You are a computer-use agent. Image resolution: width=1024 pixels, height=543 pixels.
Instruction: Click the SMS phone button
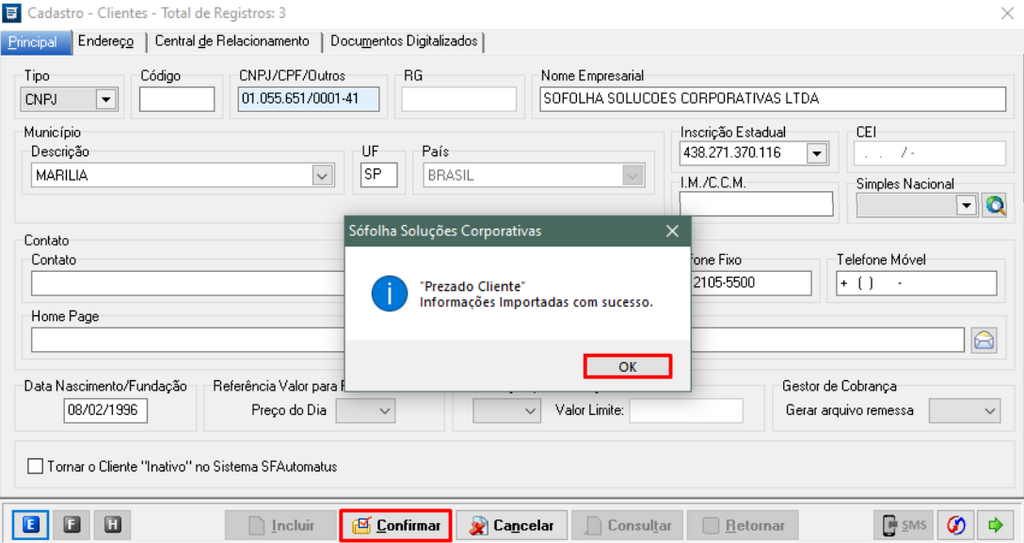(x=901, y=525)
